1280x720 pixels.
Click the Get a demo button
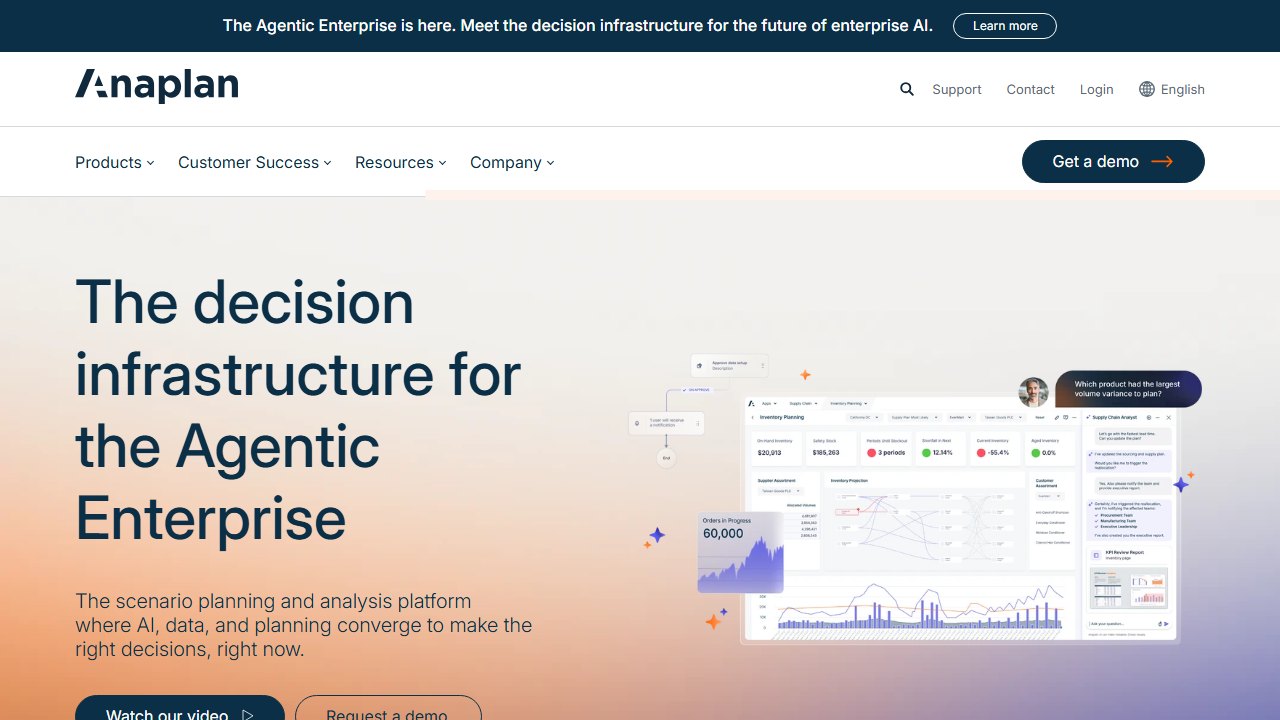(1113, 161)
